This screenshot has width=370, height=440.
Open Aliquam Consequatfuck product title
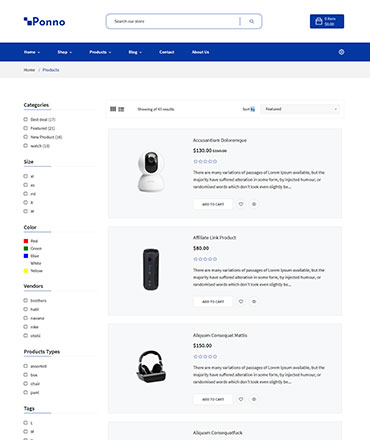(218, 433)
